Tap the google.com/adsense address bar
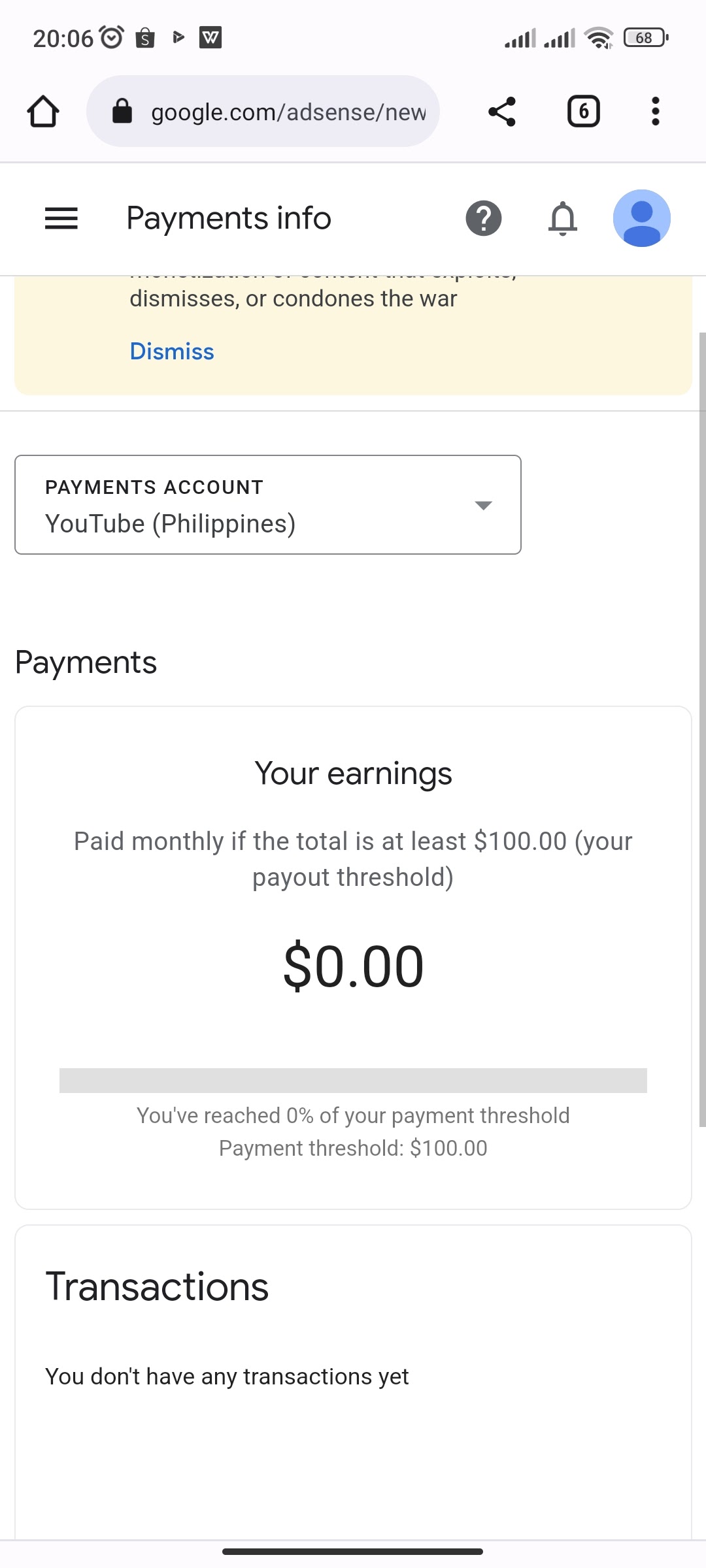The image size is (706, 1568). coord(263,111)
